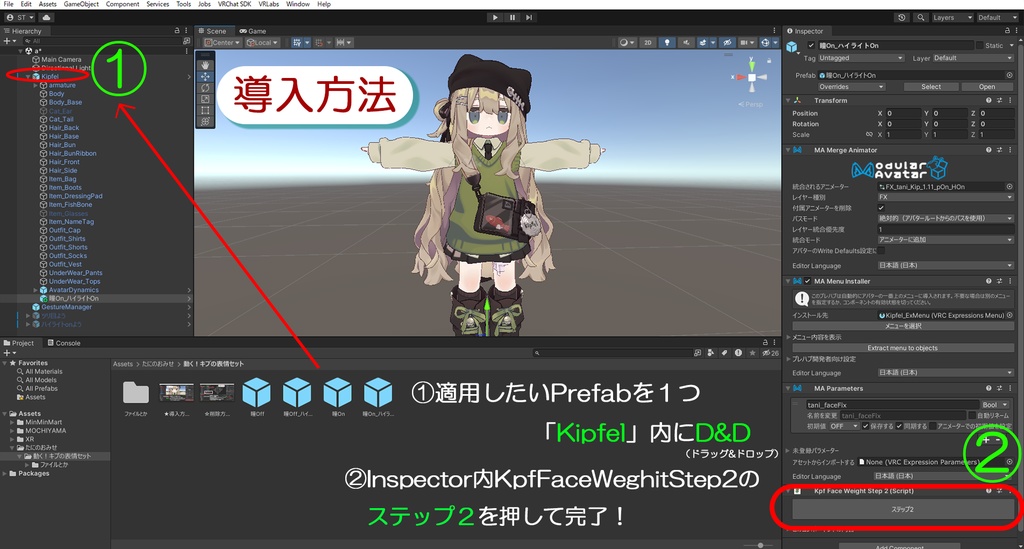The width and height of the screenshot is (1024, 549).
Task: Toggle 2D scene view mode
Action: (647, 42)
